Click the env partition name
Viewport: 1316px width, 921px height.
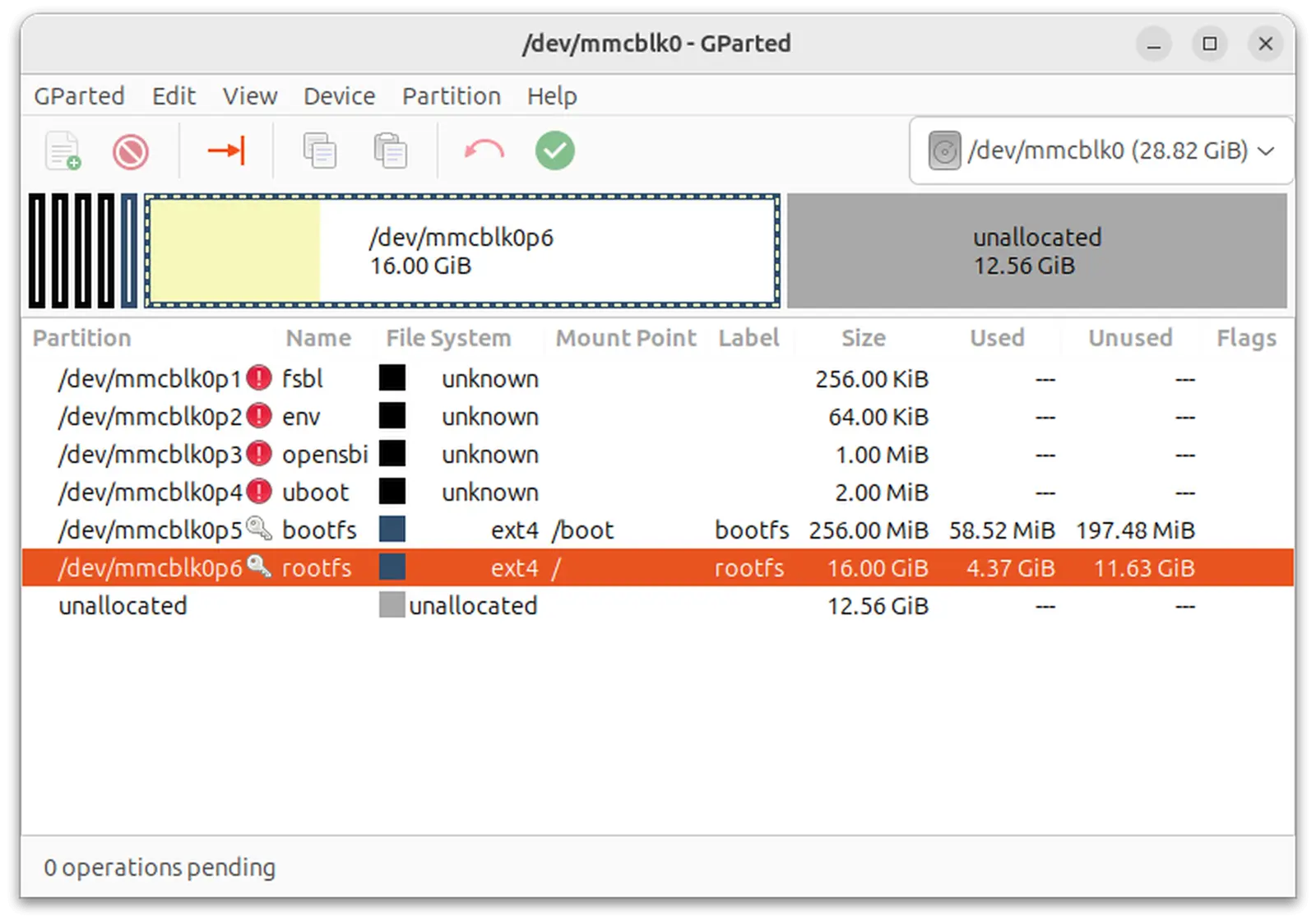301,416
